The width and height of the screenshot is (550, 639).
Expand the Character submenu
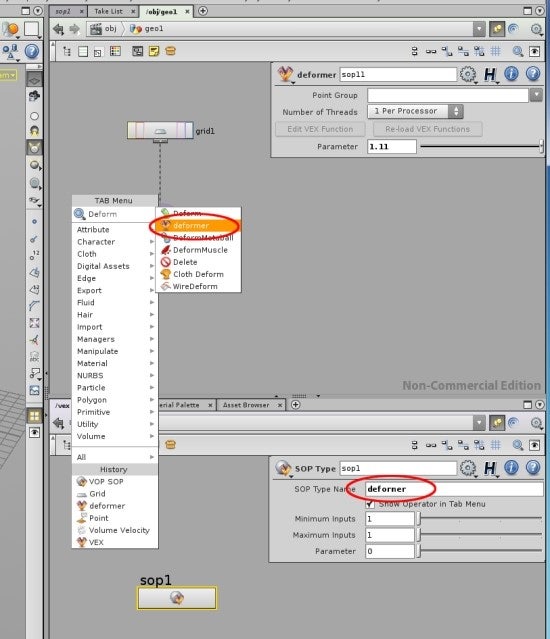(x=115, y=242)
